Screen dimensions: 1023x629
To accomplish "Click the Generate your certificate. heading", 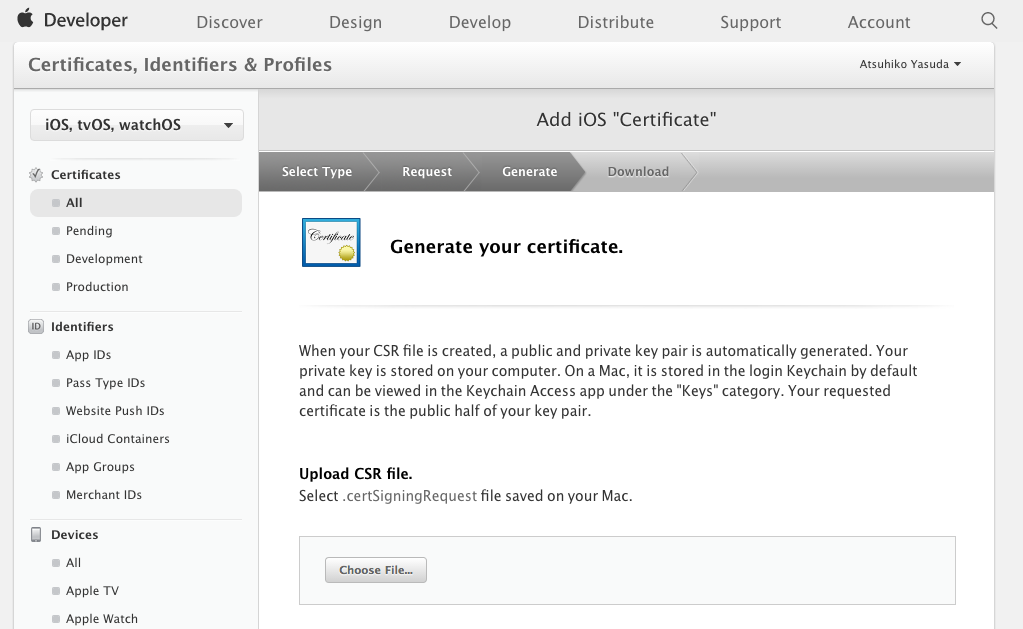I will pyautogui.click(x=506, y=247).
